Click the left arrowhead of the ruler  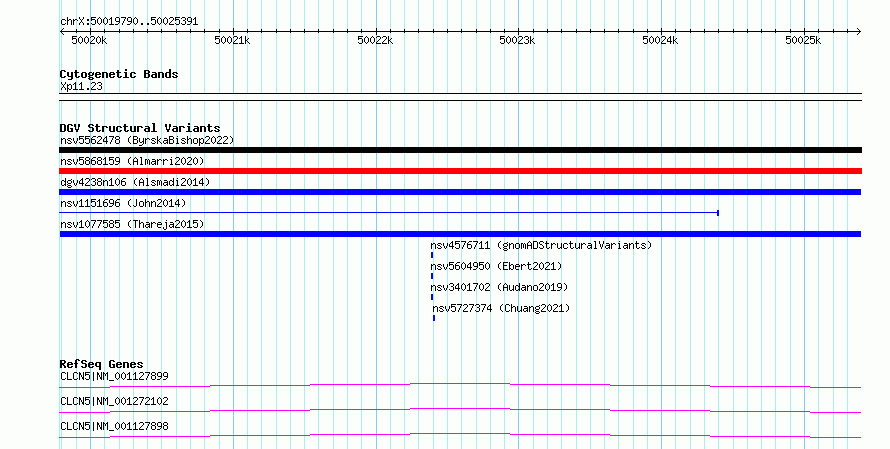[62, 32]
